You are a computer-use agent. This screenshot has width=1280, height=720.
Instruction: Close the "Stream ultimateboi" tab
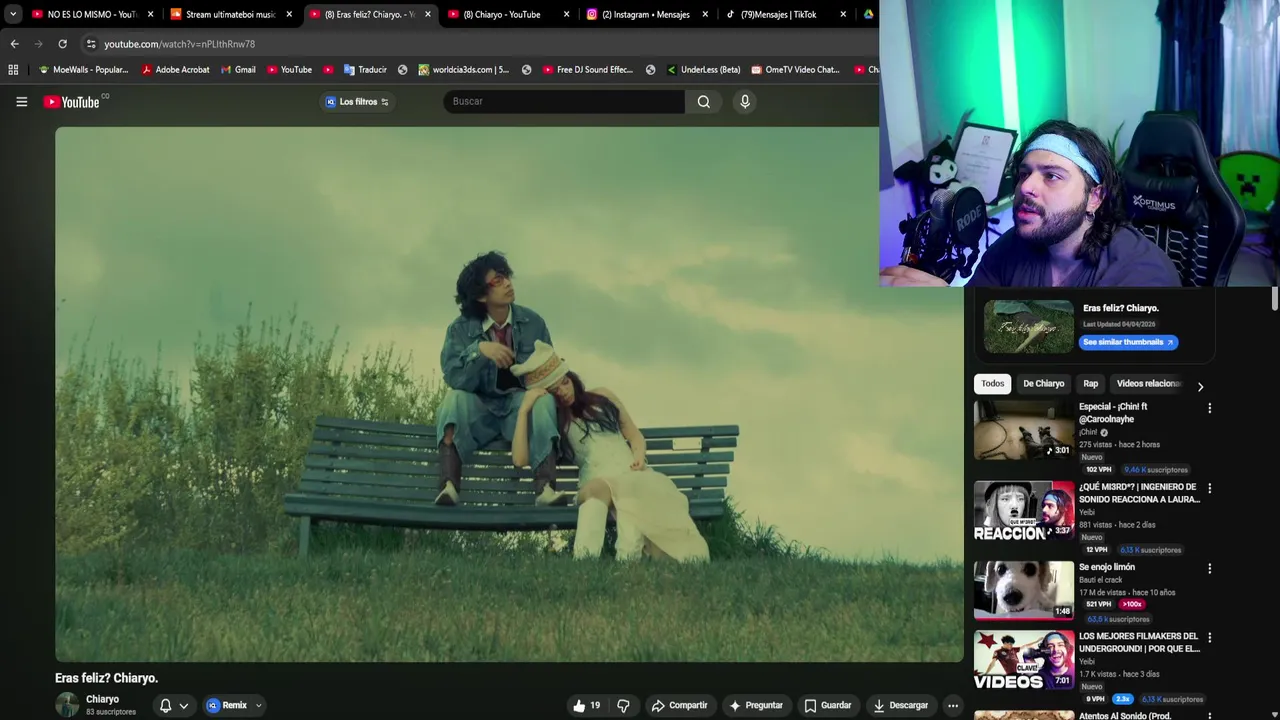(289, 14)
